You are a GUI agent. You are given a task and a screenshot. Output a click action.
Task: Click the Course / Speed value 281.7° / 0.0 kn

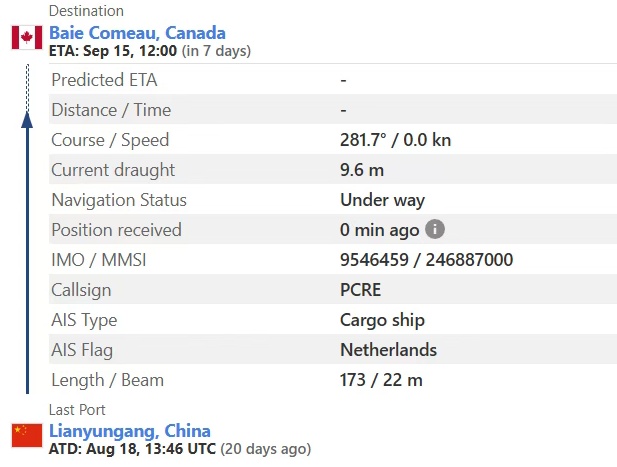[x=395, y=140]
